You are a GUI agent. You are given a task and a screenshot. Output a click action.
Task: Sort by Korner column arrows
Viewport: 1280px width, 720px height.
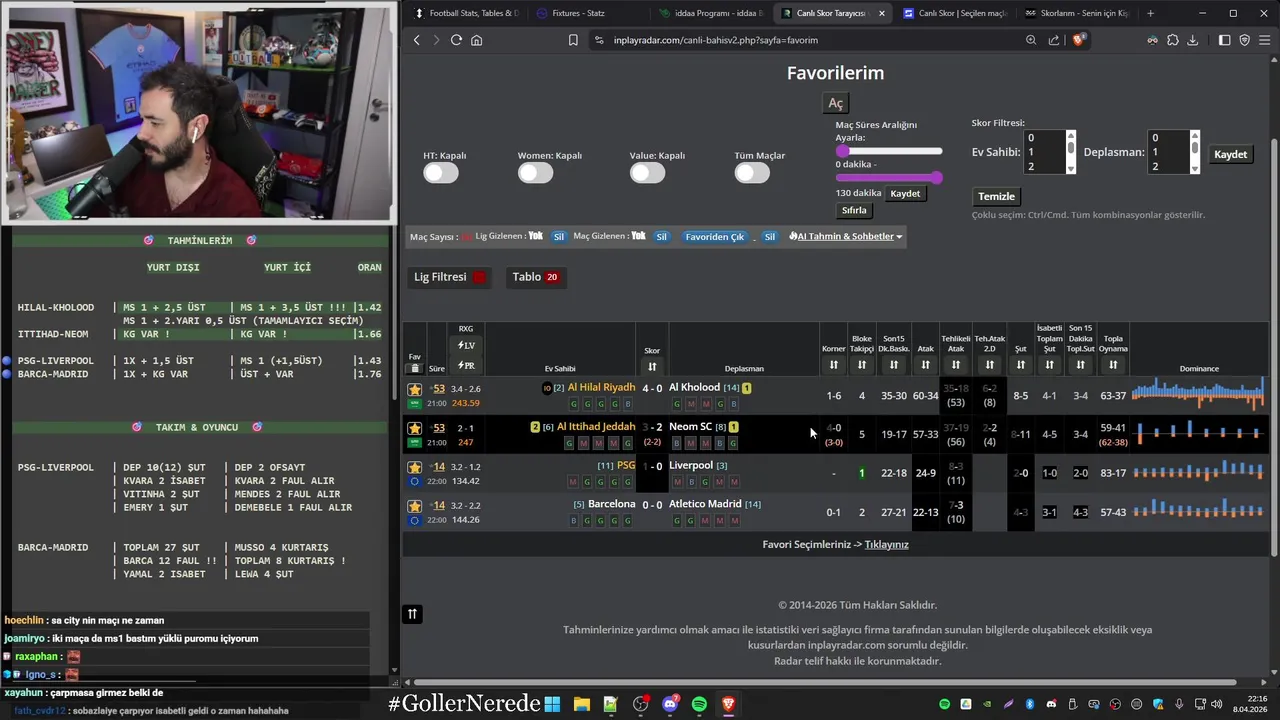[834, 365]
